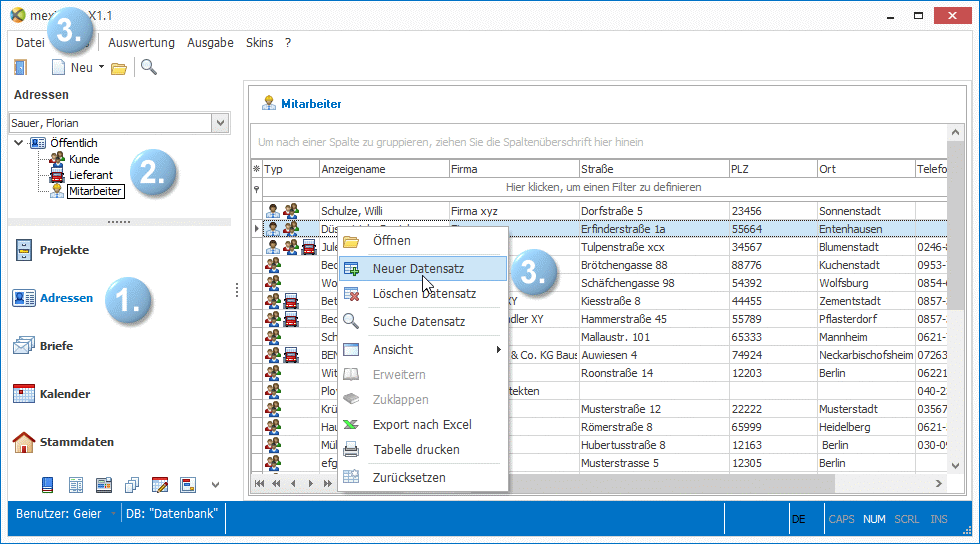Choose Suche Datensatz in the context menu
The height and width of the screenshot is (544, 980).
click(x=423, y=321)
